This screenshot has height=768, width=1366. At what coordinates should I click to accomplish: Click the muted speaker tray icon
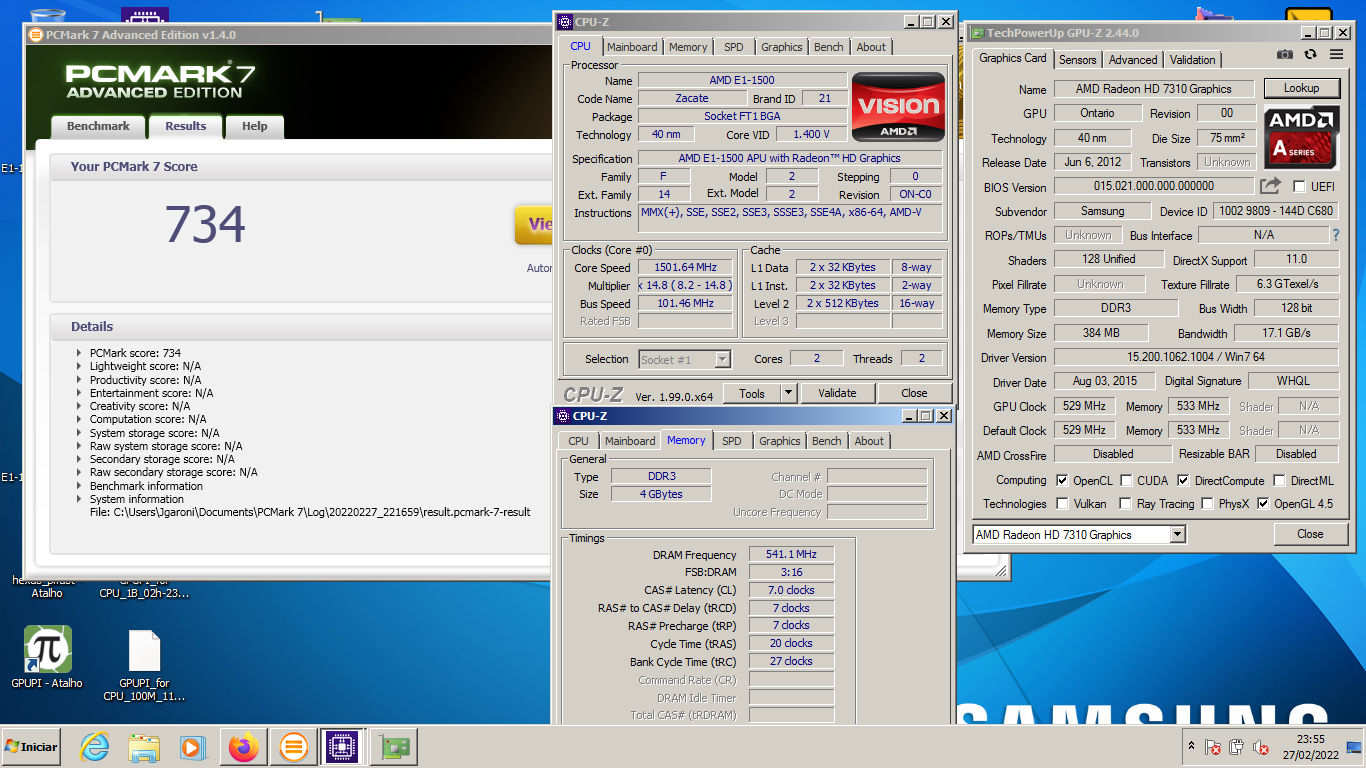click(1259, 747)
